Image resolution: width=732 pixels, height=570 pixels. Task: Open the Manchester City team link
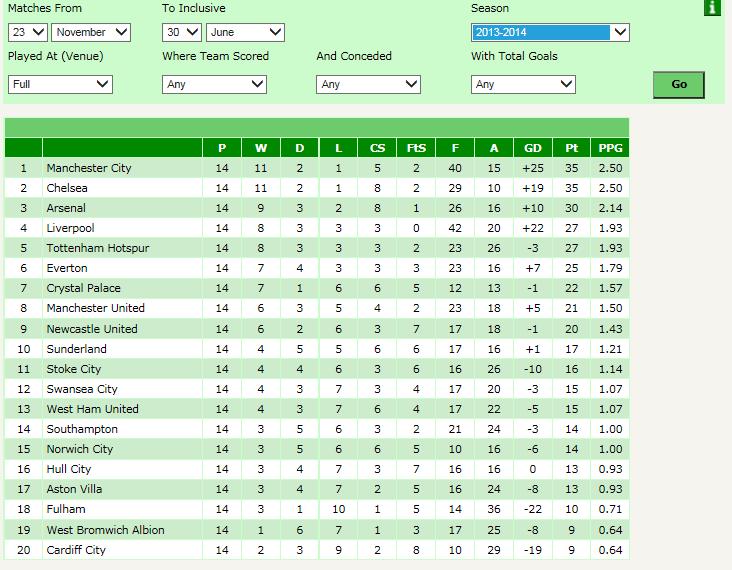(x=89, y=168)
